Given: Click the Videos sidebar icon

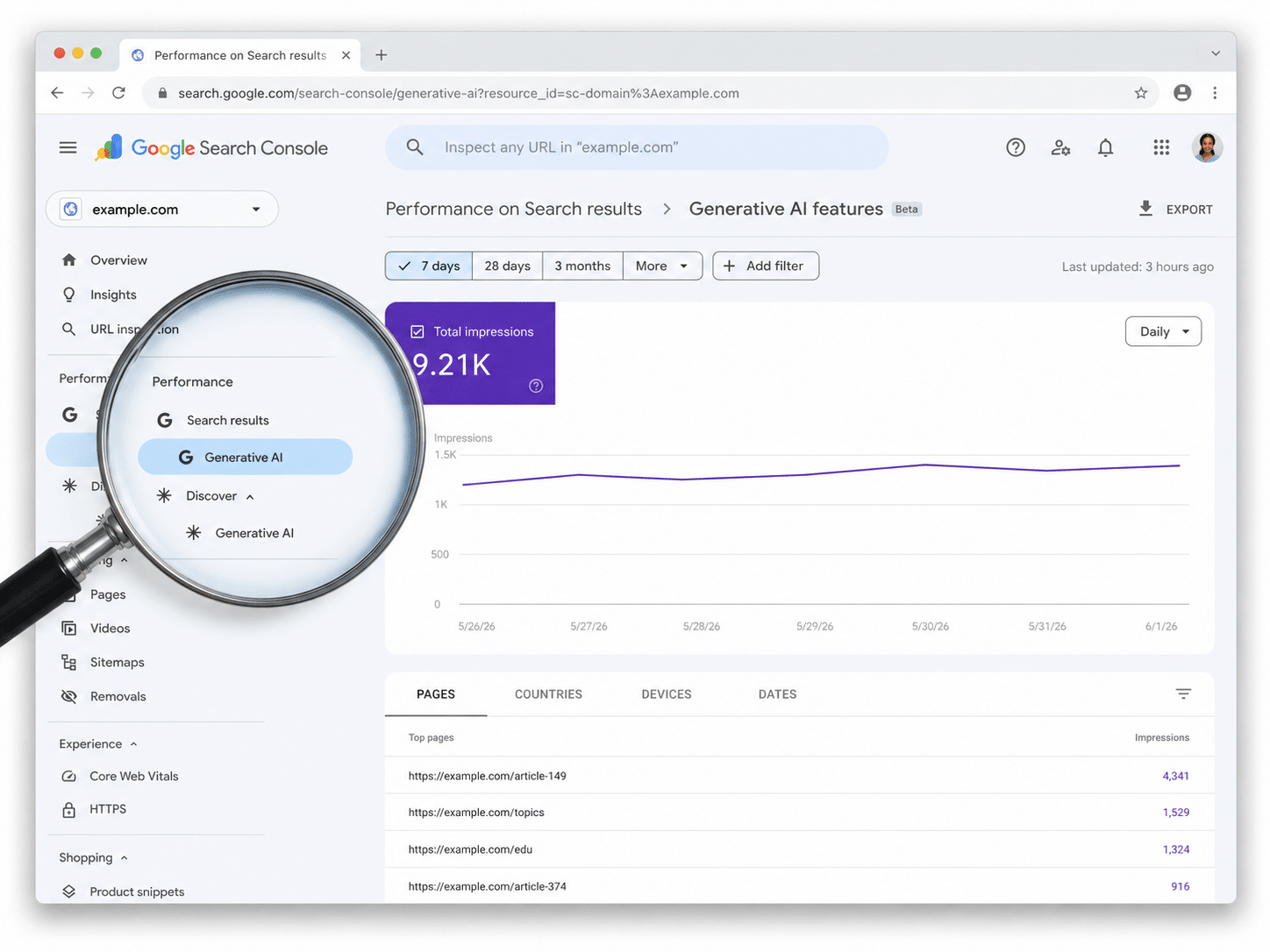Looking at the screenshot, I should pos(69,629).
